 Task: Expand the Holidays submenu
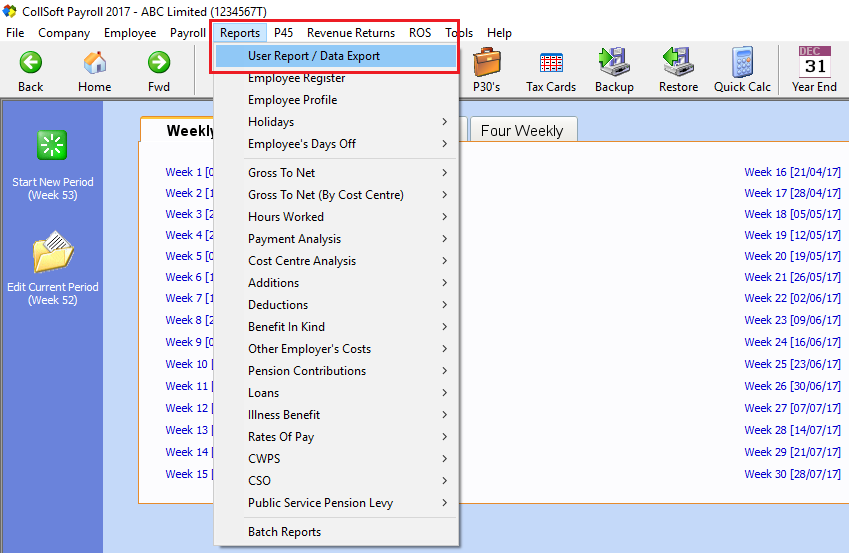tap(444, 122)
